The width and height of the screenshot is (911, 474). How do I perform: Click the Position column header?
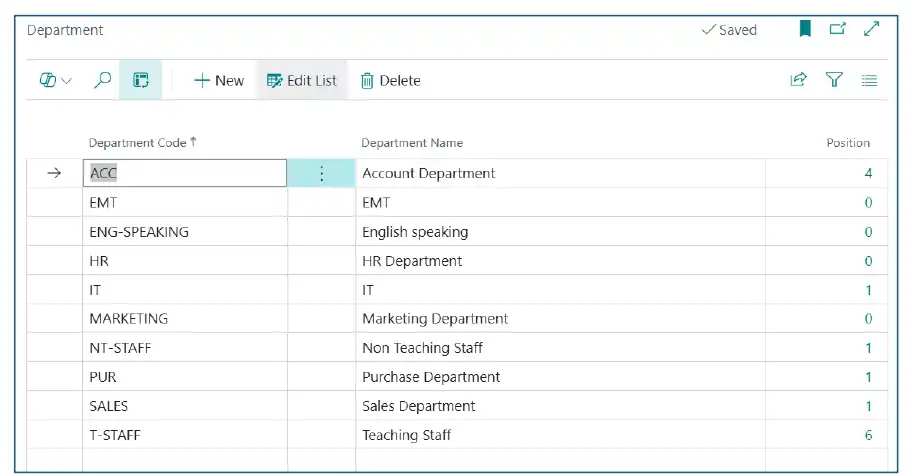click(x=847, y=143)
